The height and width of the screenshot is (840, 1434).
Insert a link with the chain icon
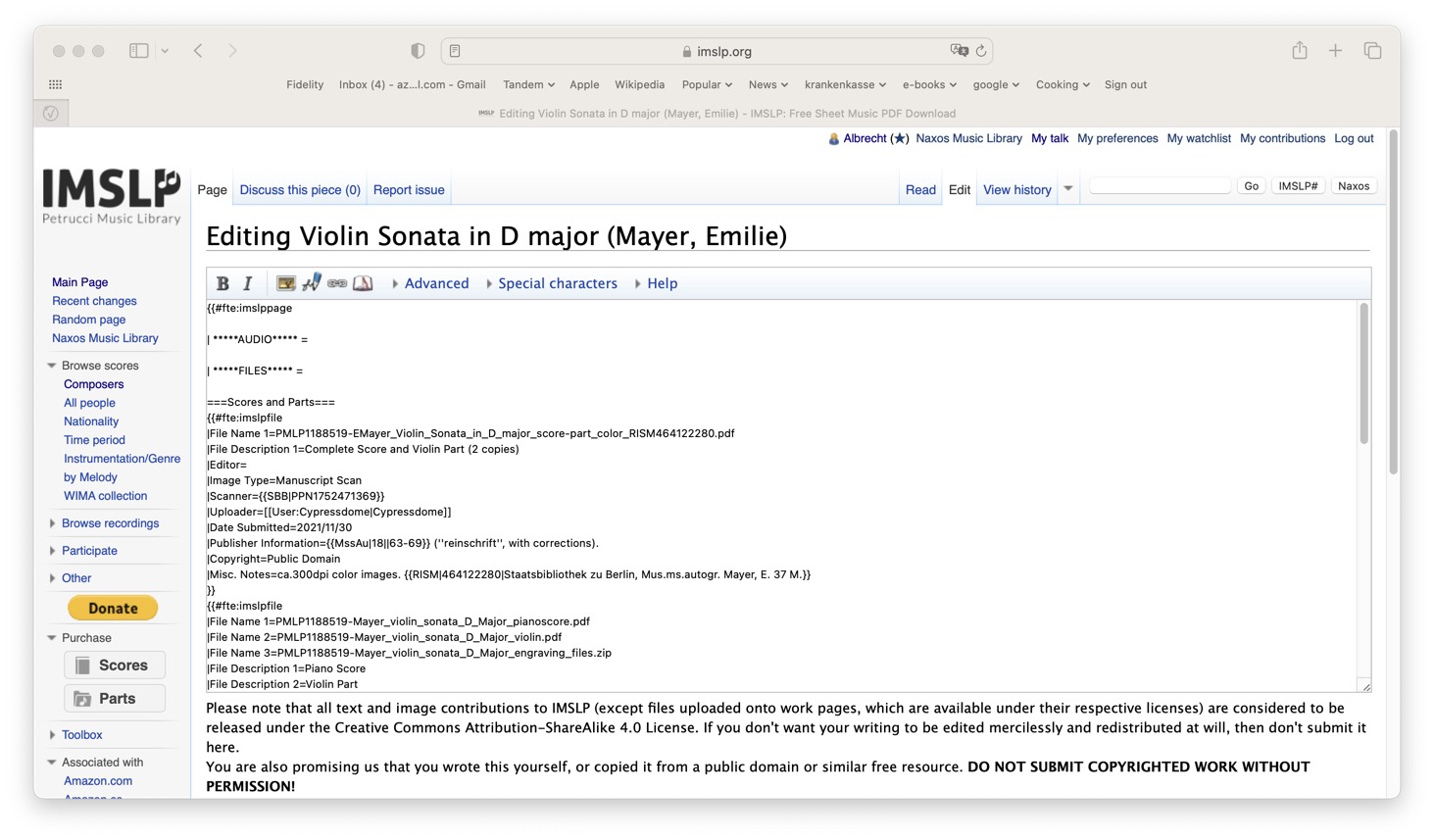337,283
